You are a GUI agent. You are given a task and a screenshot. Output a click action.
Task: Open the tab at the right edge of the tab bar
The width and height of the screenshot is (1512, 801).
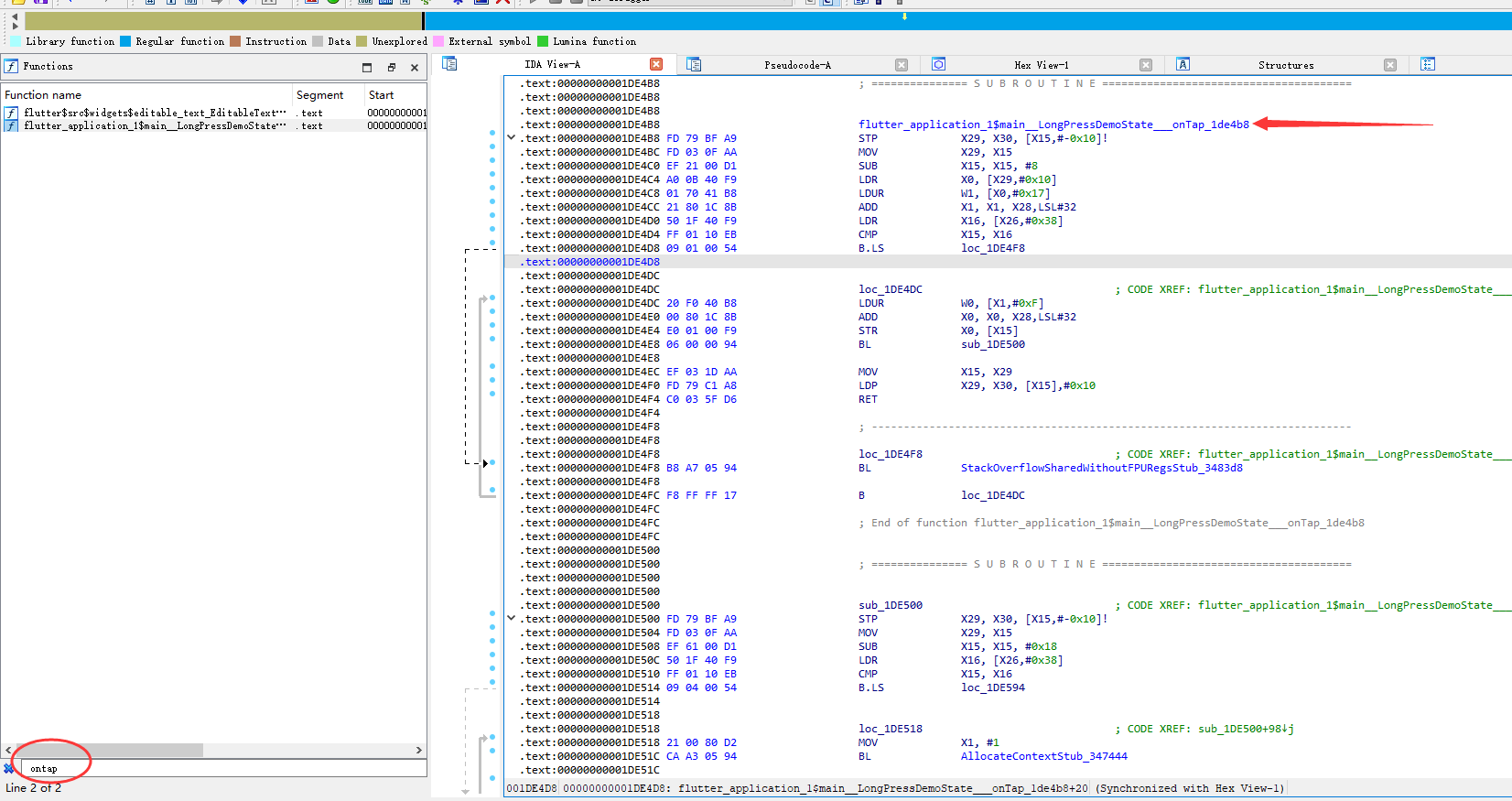pos(1428,64)
